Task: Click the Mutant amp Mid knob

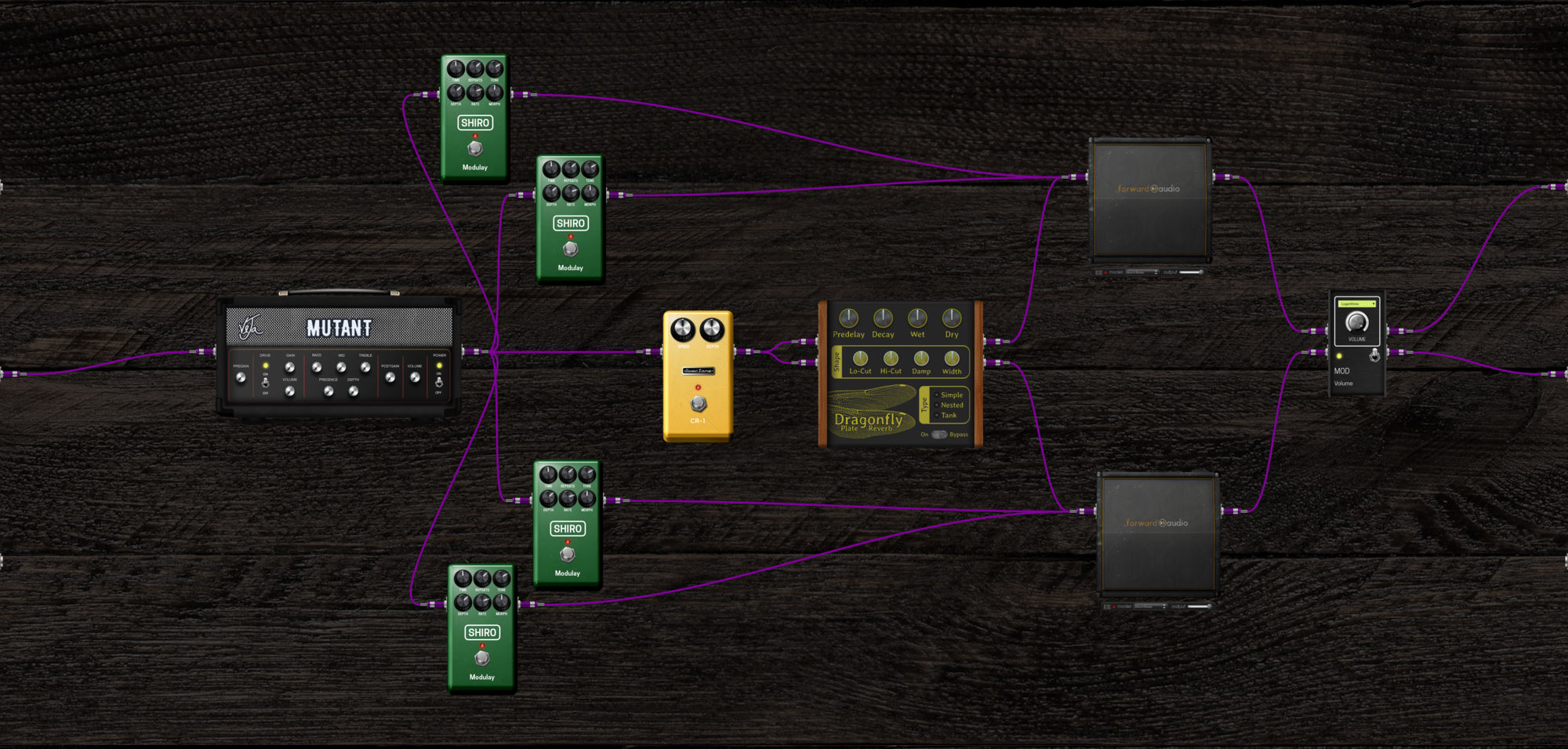Action: 341,367
